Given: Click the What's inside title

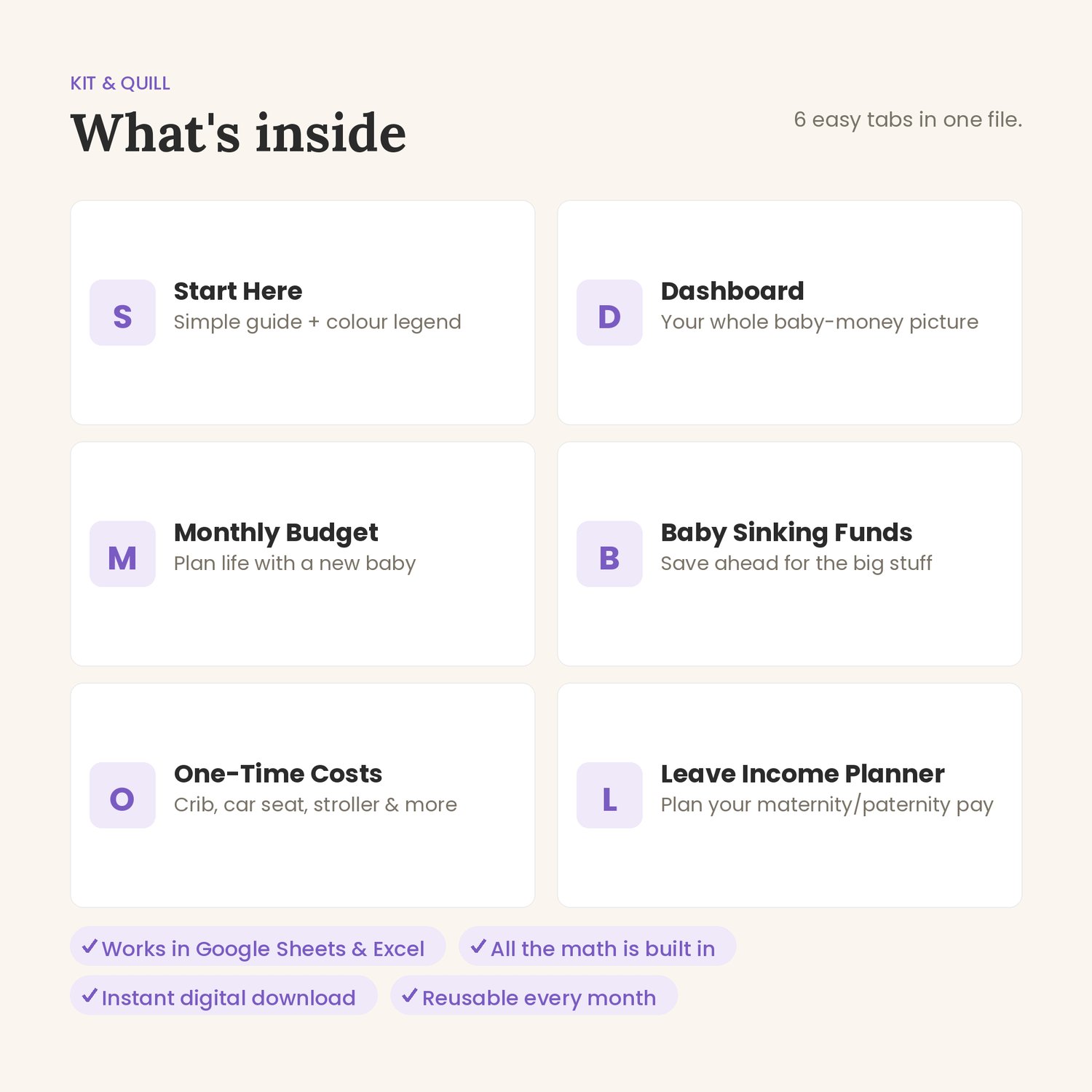Looking at the screenshot, I should 238,133.
